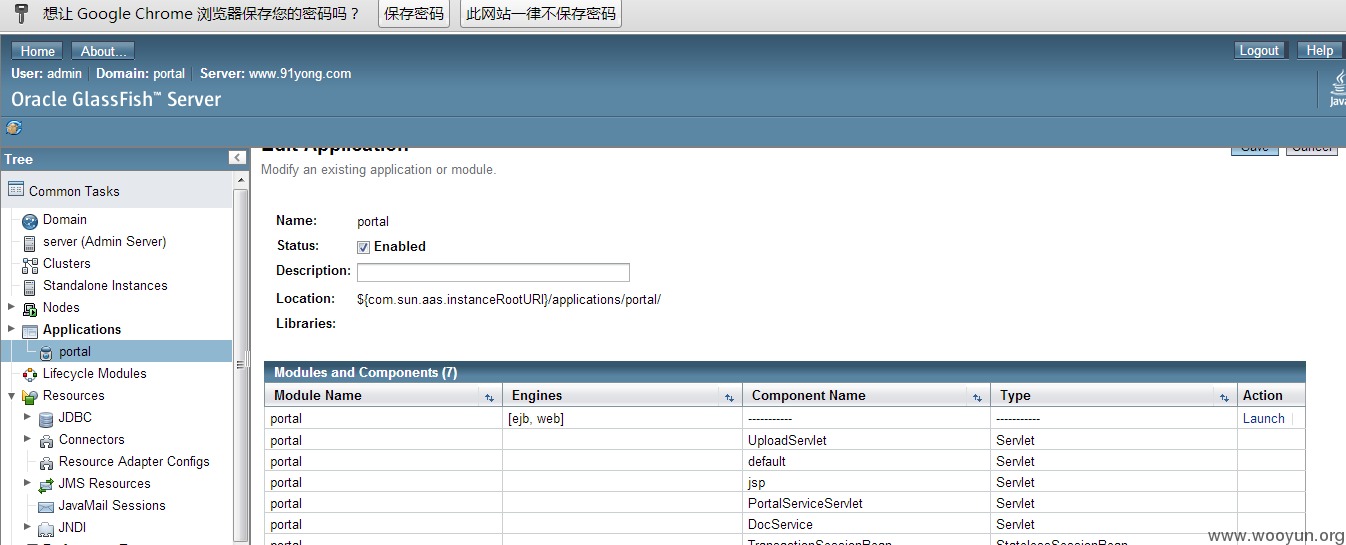Click the Lifecycle Modules icon
1346x545 pixels.
[x=30, y=375]
